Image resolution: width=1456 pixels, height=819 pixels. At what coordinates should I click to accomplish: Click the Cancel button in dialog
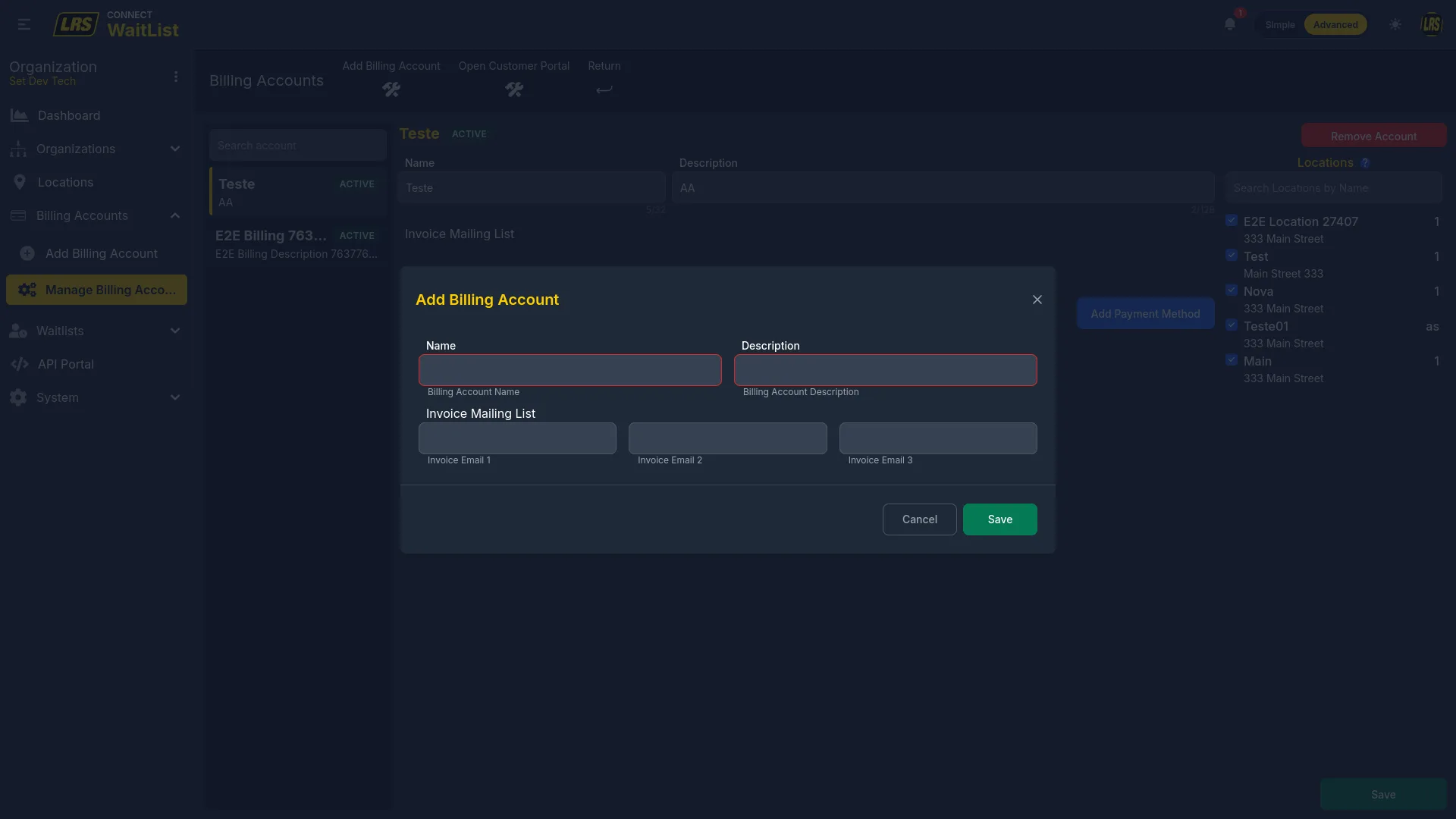point(919,519)
